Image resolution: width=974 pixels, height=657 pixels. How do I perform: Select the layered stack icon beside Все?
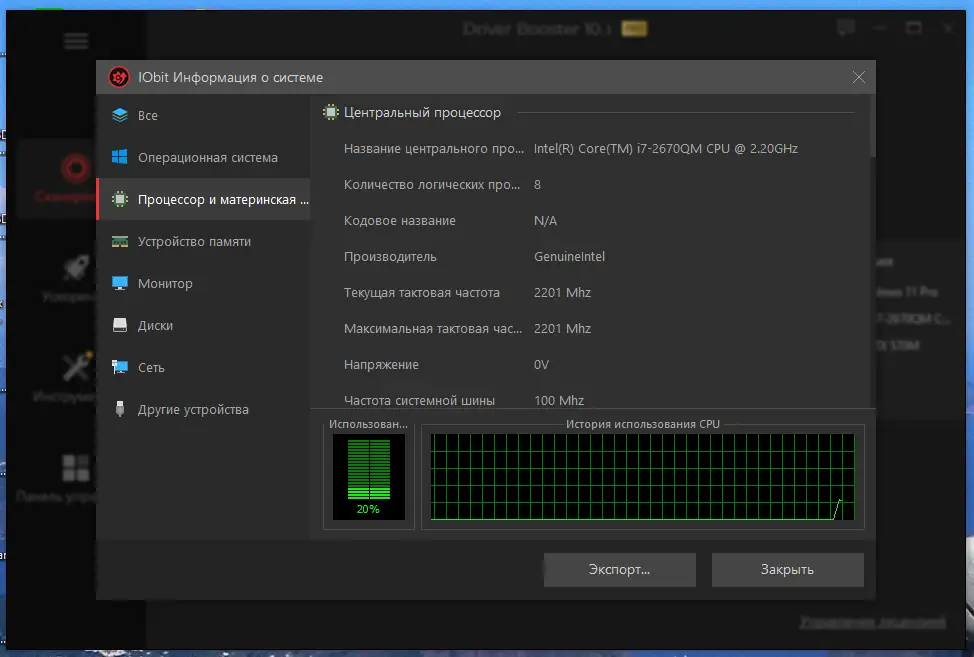(120, 116)
